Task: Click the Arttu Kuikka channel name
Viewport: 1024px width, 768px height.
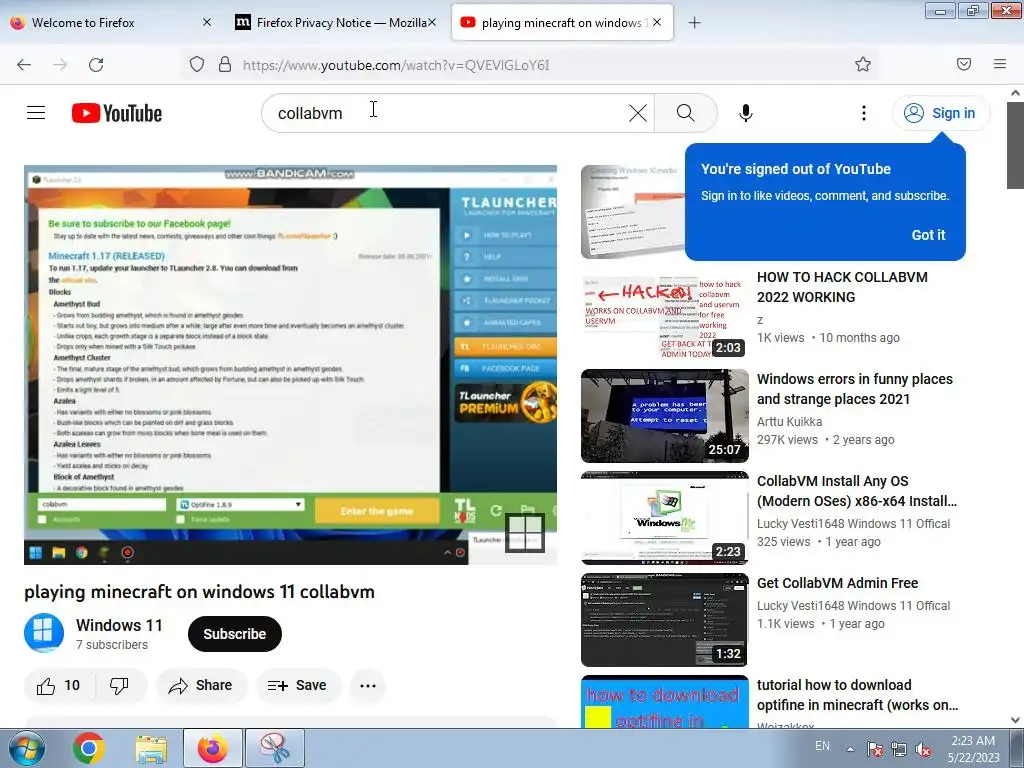Action: [789, 422]
